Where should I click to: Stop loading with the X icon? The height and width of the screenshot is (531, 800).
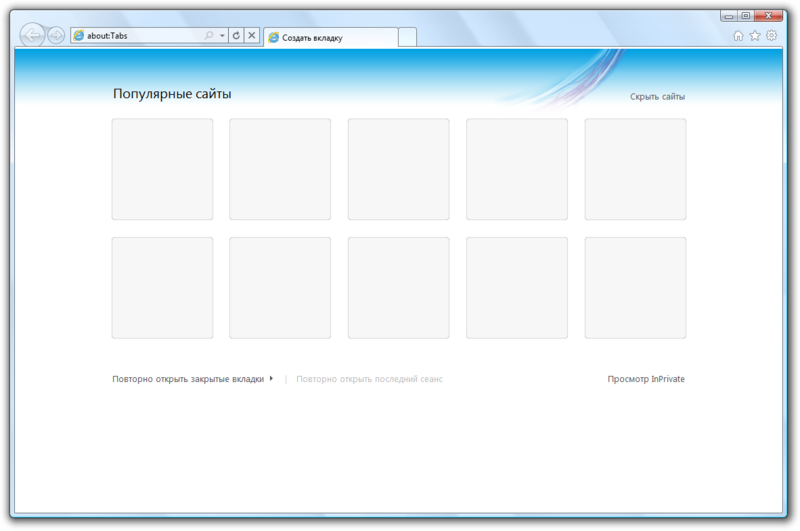tap(252, 35)
